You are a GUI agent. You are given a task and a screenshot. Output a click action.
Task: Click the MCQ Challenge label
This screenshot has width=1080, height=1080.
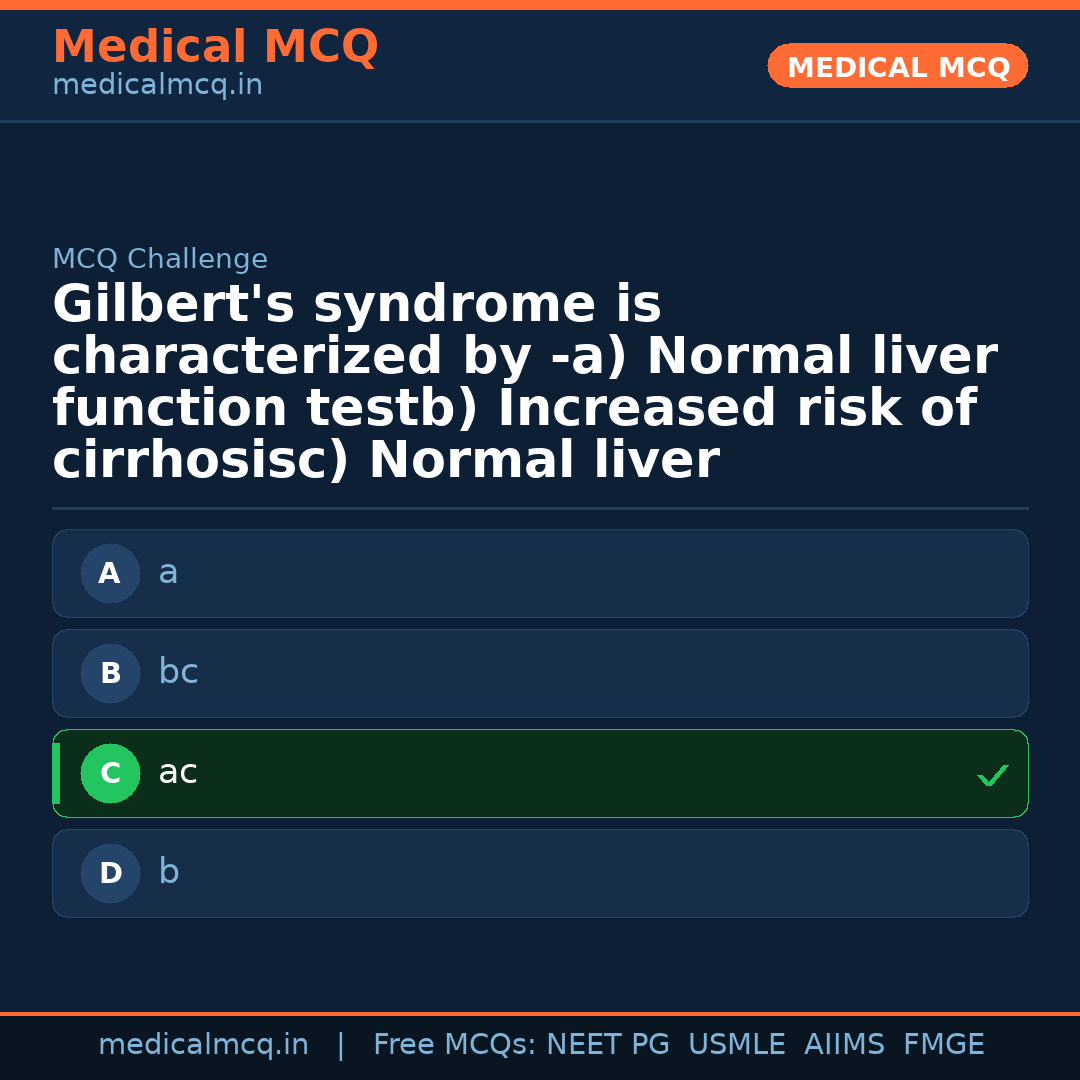pyautogui.click(x=160, y=259)
